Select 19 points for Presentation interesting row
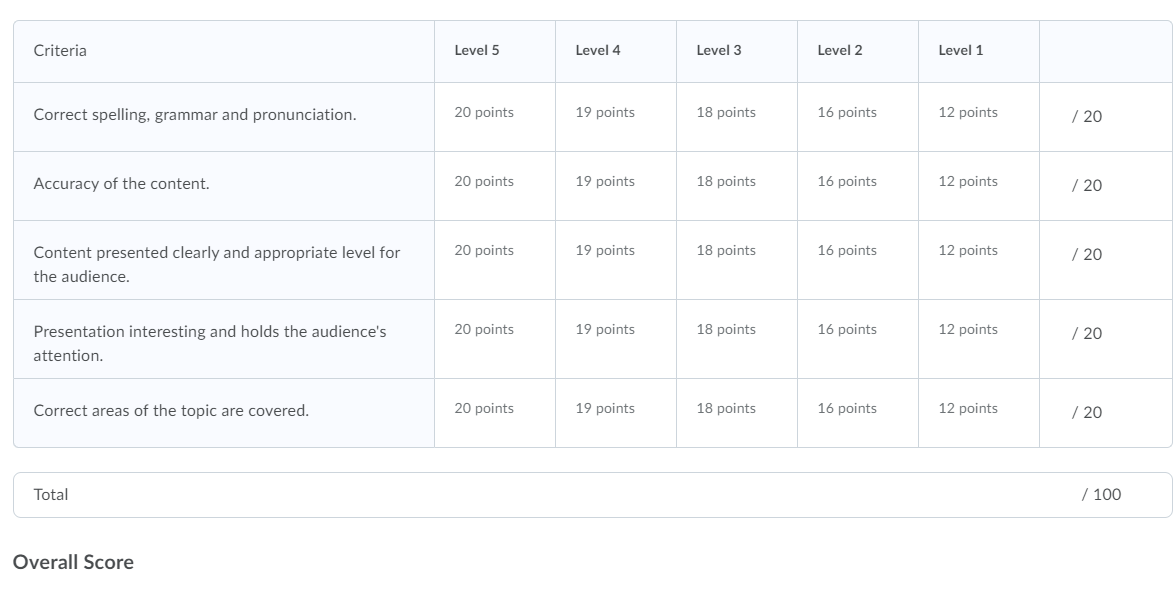The height and width of the screenshot is (601, 1174). [x=615, y=339]
